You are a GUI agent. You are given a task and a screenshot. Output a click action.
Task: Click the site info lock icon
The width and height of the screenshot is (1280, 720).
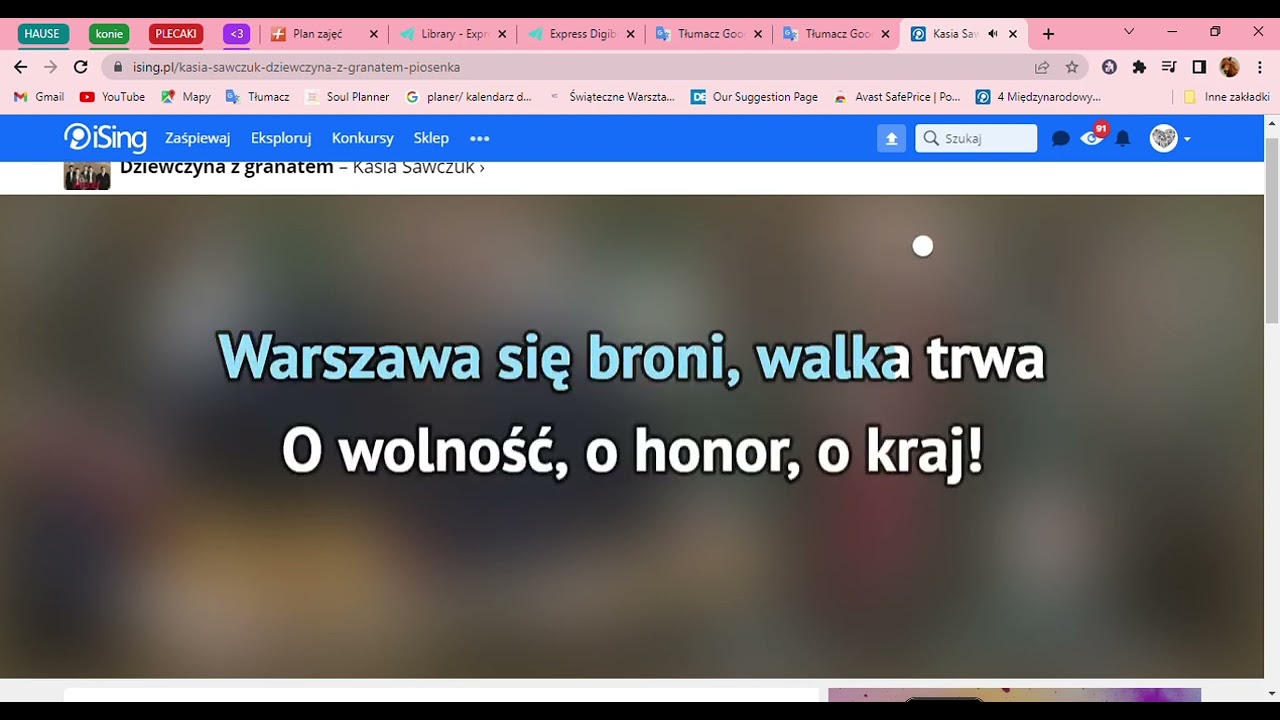(118, 67)
